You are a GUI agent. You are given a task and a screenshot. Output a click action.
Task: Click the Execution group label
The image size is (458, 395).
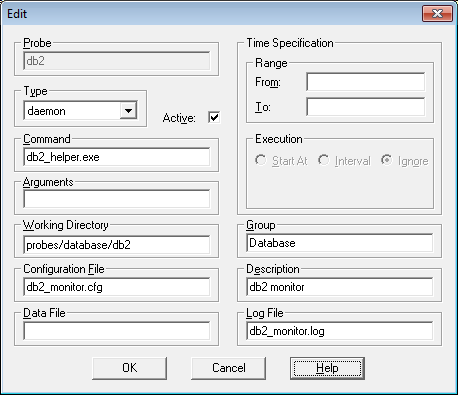tap(279, 139)
